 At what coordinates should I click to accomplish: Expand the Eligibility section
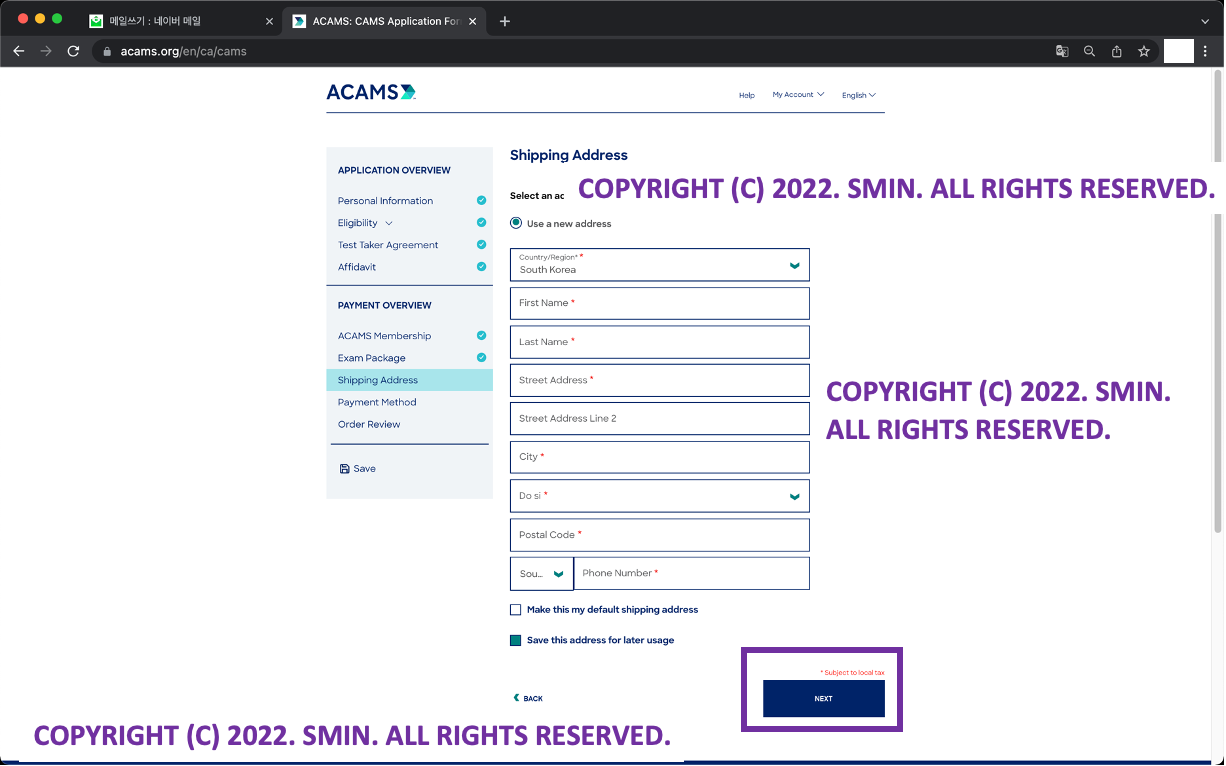(389, 223)
